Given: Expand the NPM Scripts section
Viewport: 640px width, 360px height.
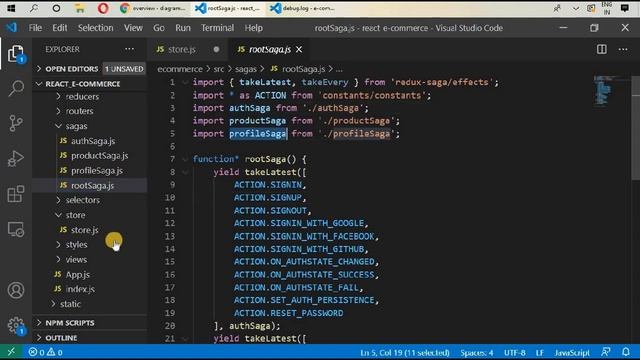Looking at the screenshot, I should click(90, 323).
